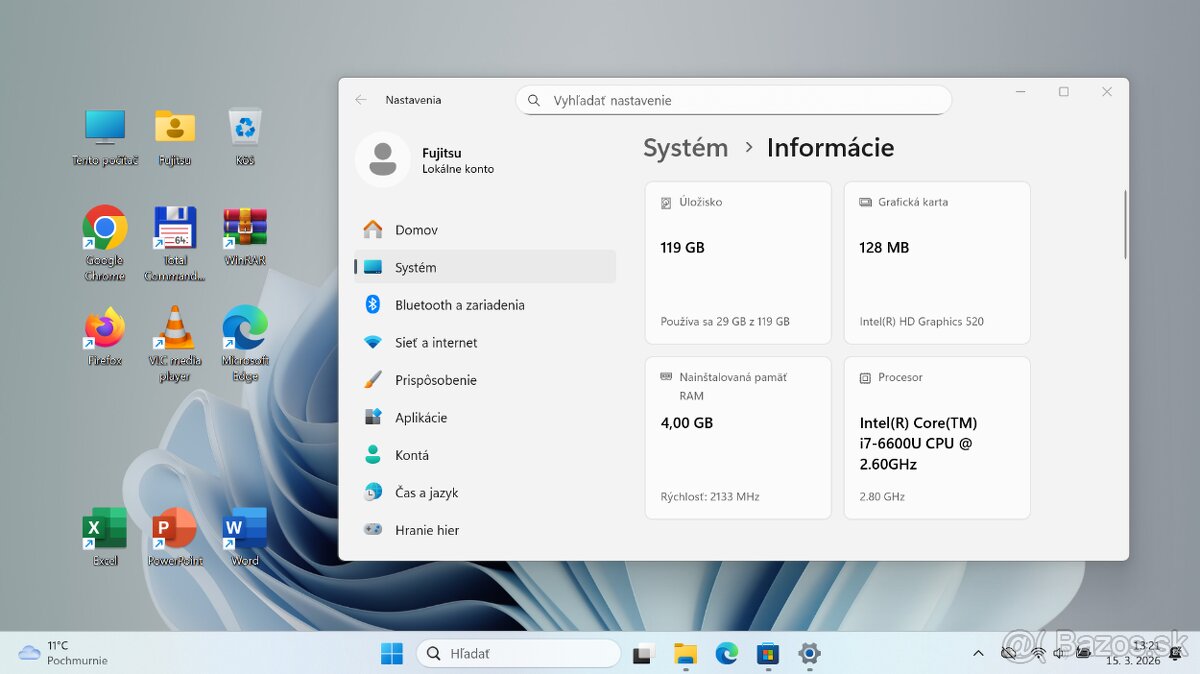
Task: Show hidden tray icons with the chevron
Action: pos(978,653)
